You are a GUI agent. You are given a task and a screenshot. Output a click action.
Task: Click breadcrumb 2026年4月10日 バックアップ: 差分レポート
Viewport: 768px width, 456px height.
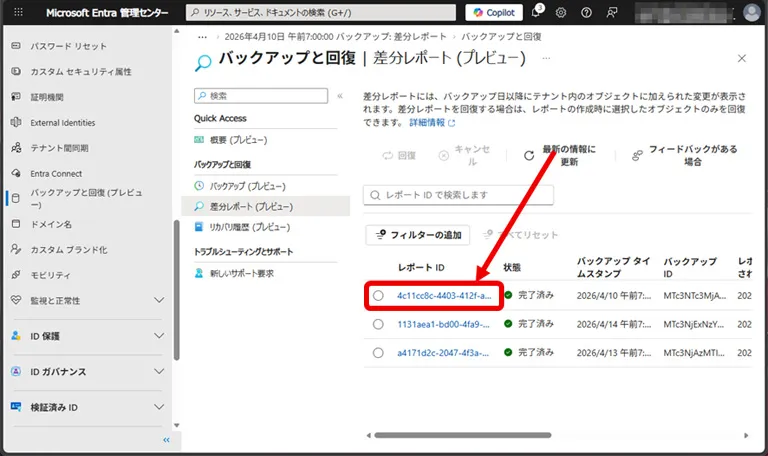pyautogui.click(x=336, y=37)
